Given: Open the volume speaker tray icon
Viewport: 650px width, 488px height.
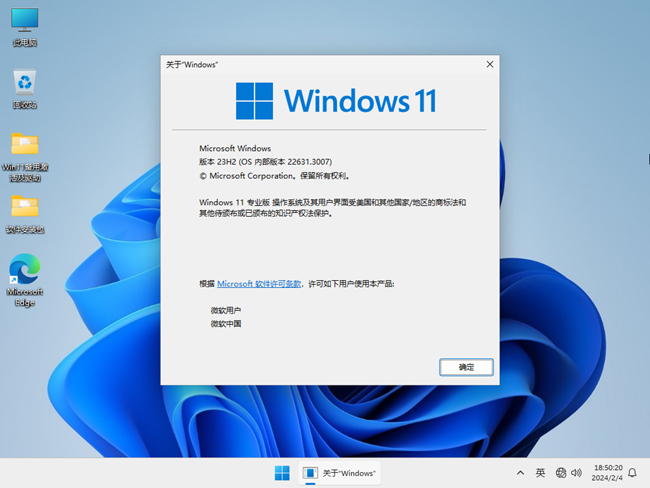Looking at the screenshot, I should click(576, 473).
